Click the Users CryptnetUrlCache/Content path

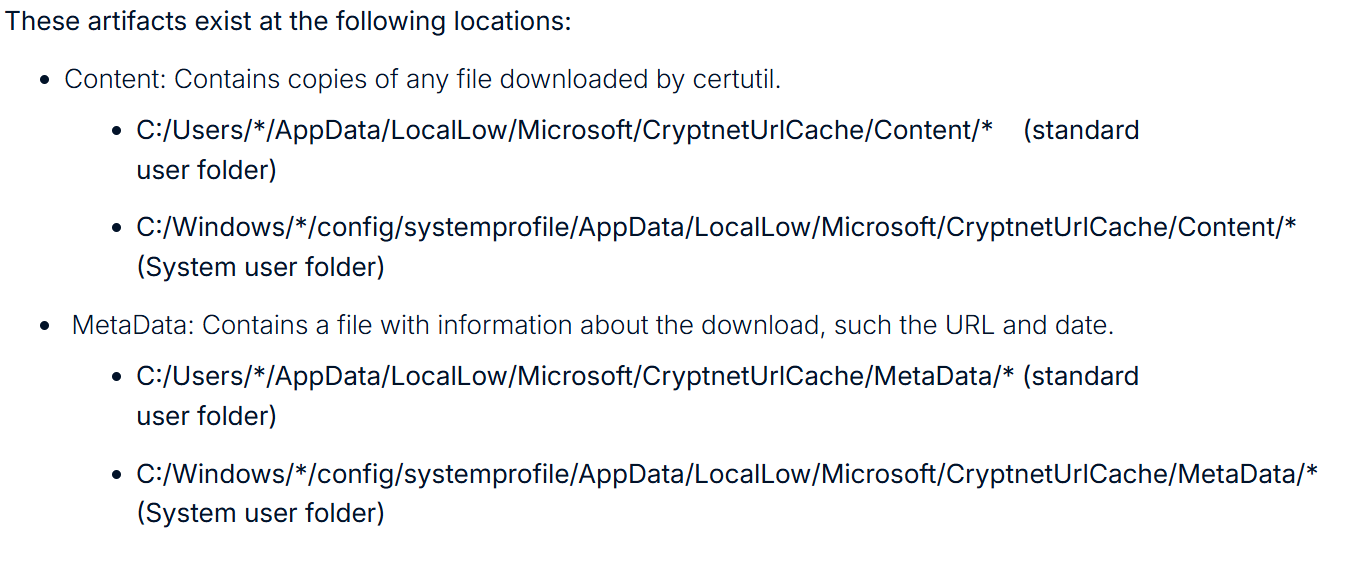point(564,130)
